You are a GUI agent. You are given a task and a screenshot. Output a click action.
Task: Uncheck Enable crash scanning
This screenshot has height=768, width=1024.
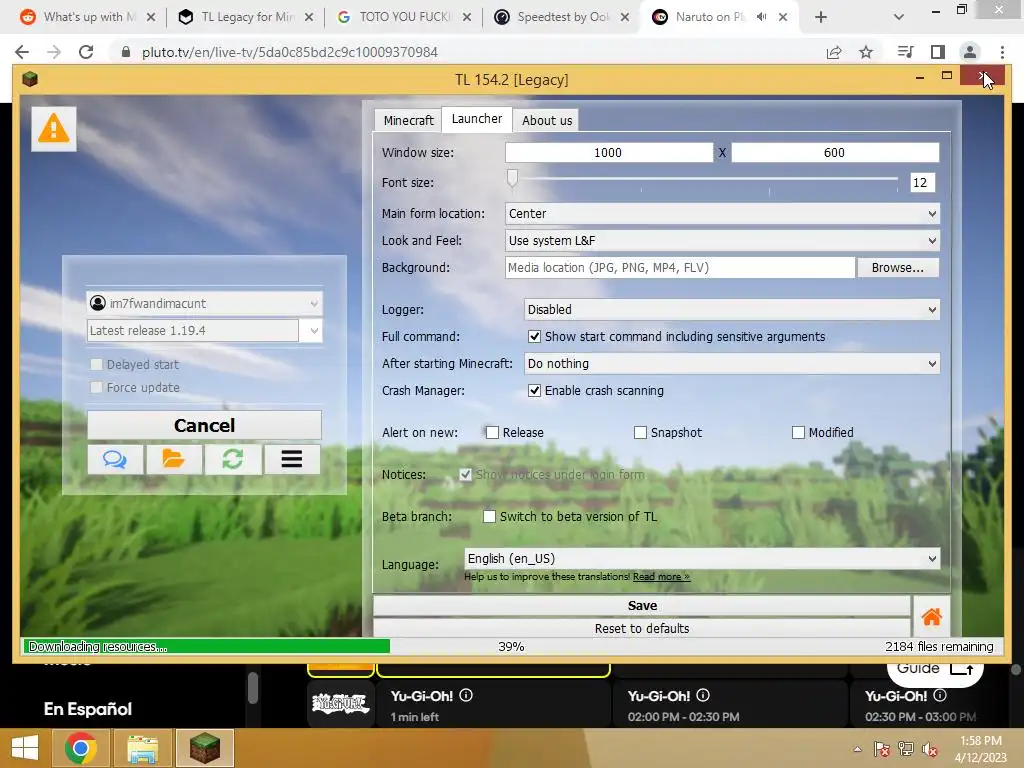[534, 391]
